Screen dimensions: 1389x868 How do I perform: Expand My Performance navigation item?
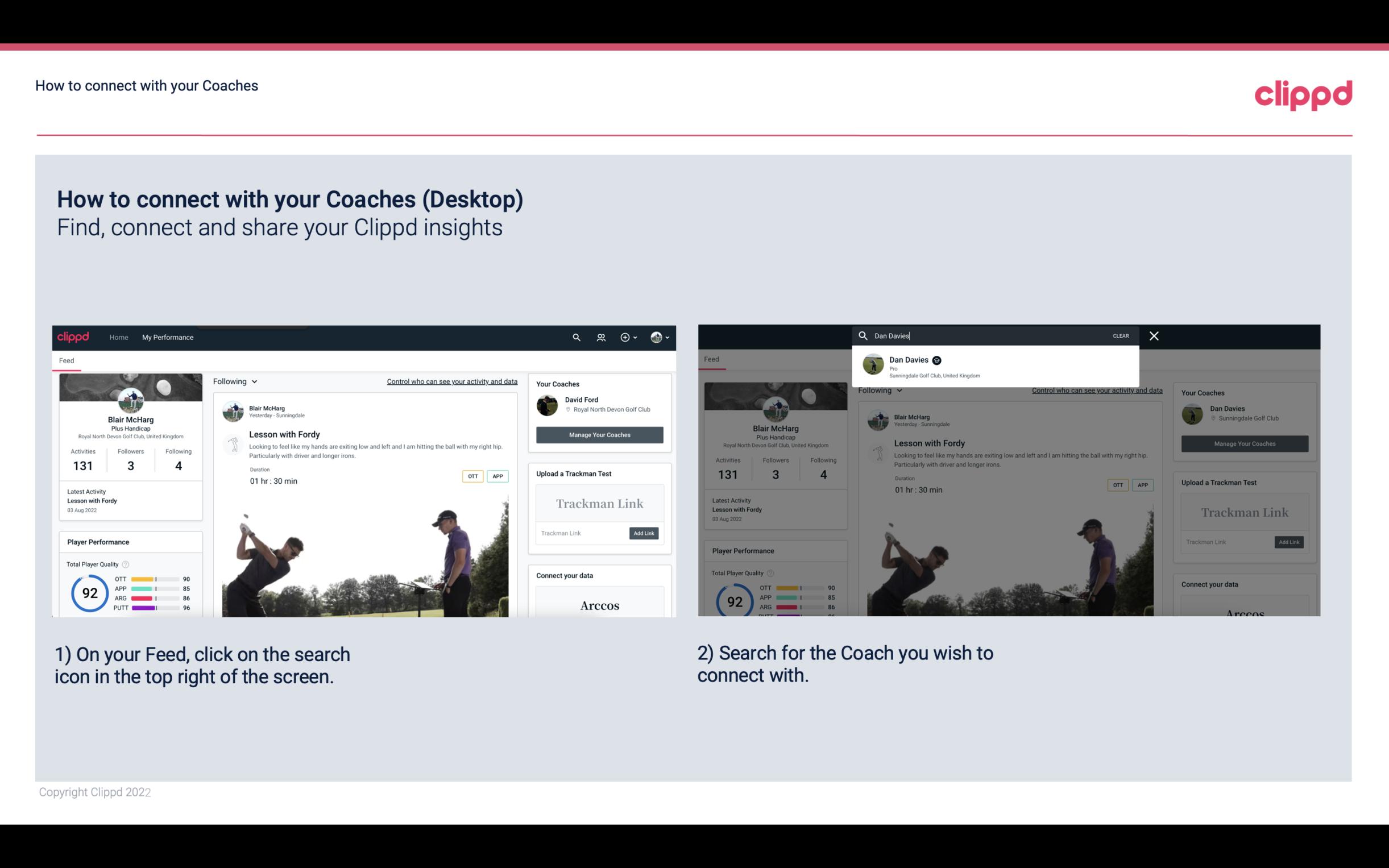tap(168, 337)
